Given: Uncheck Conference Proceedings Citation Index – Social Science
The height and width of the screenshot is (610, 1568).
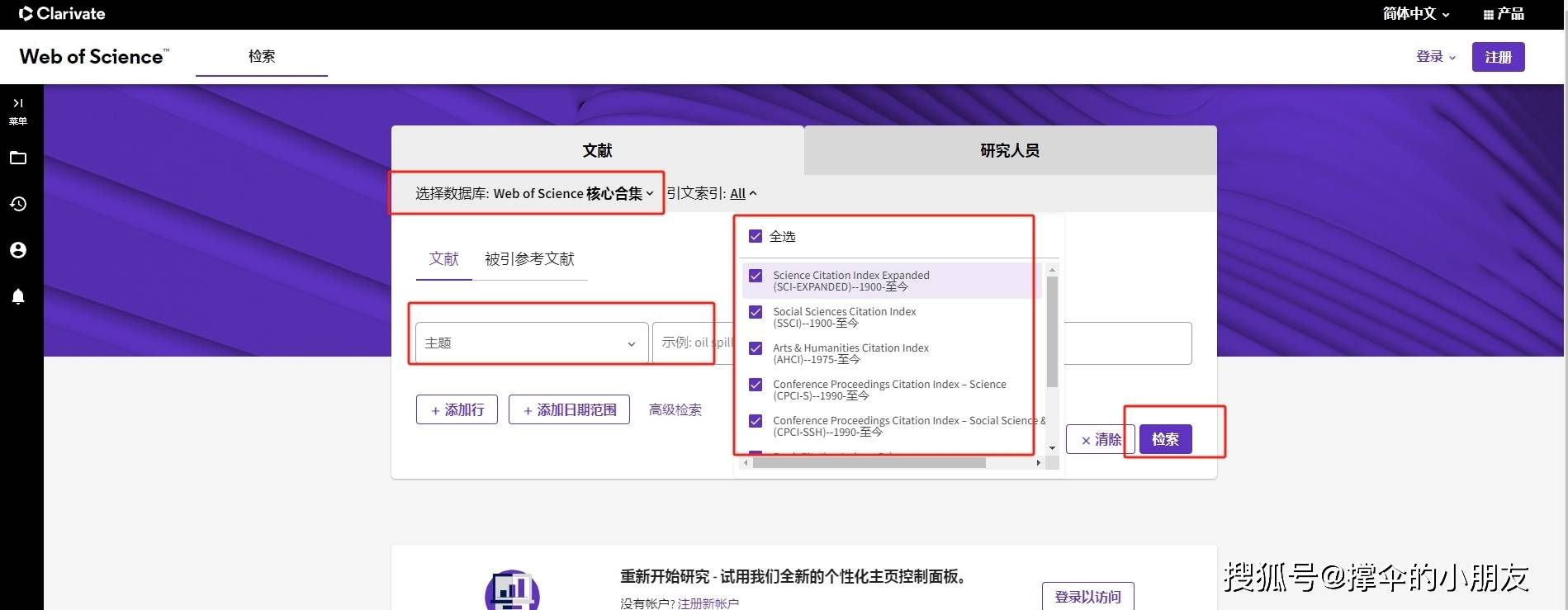Looking at the screenshot, I should [x=755, y=421].
